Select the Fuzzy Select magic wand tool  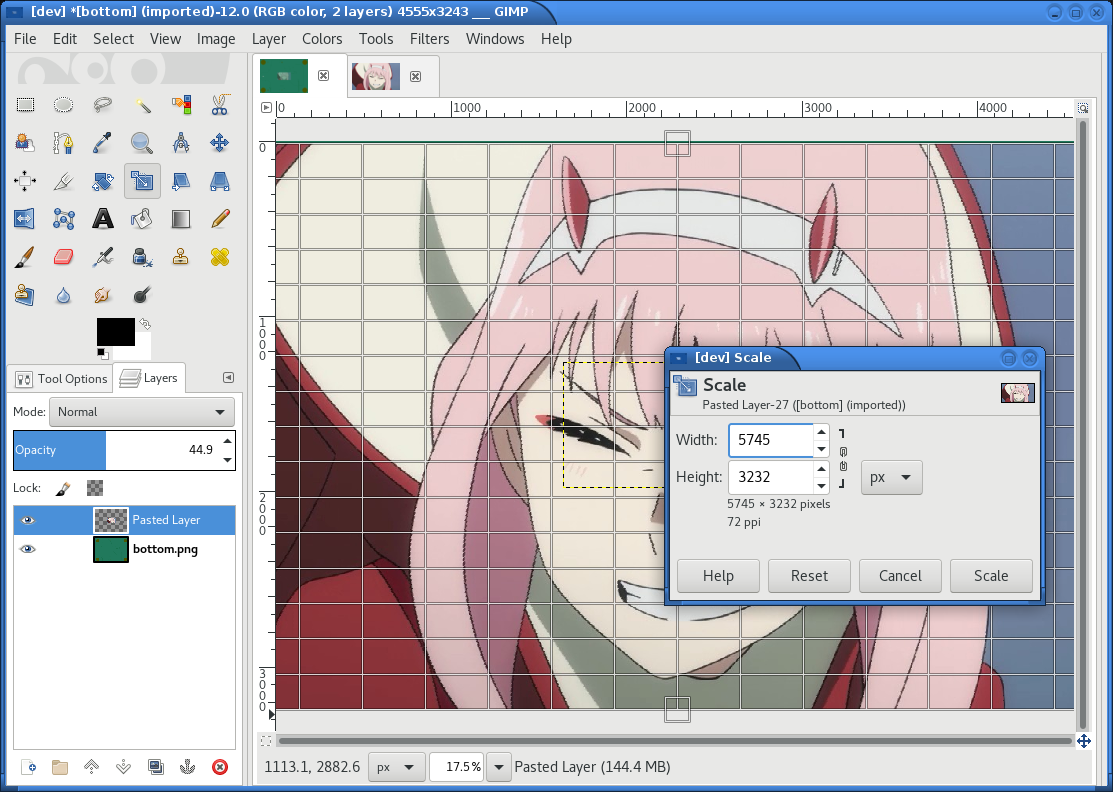[142, 105]
